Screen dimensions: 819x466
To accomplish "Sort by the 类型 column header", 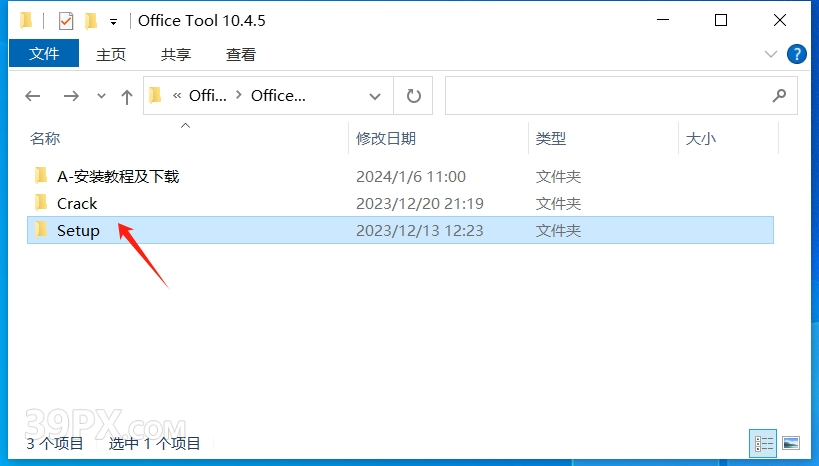I will pyautogui.click(x=551, y=138).
